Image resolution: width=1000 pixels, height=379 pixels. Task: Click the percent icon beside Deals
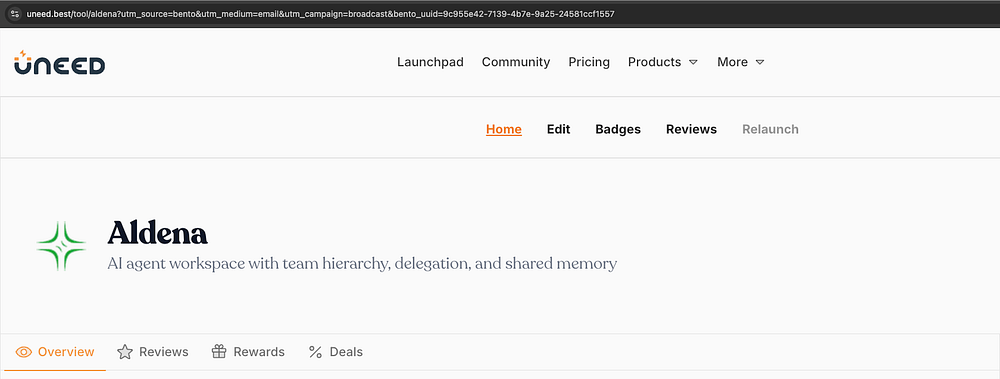[315, 352]
